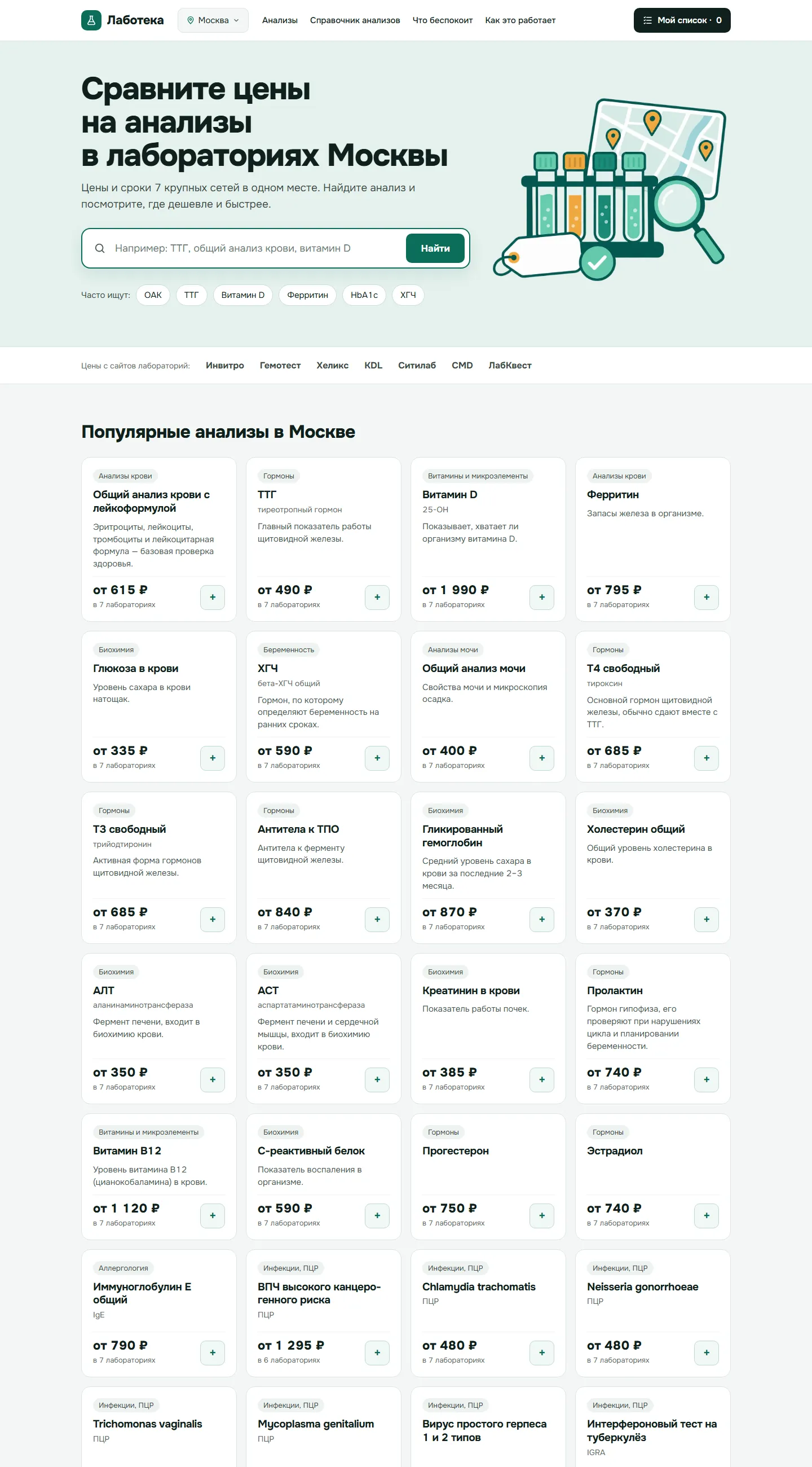
Task: Open the Анализы menu item
Action: 280,20
